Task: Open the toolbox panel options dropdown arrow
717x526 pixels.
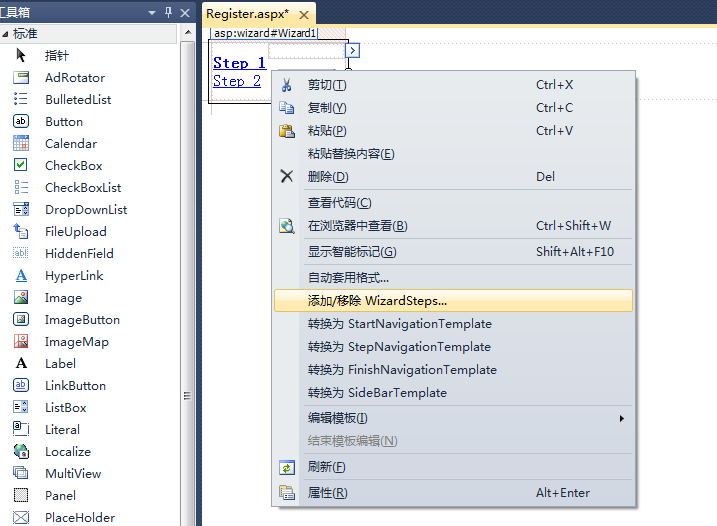Action: tap(152, 13)
